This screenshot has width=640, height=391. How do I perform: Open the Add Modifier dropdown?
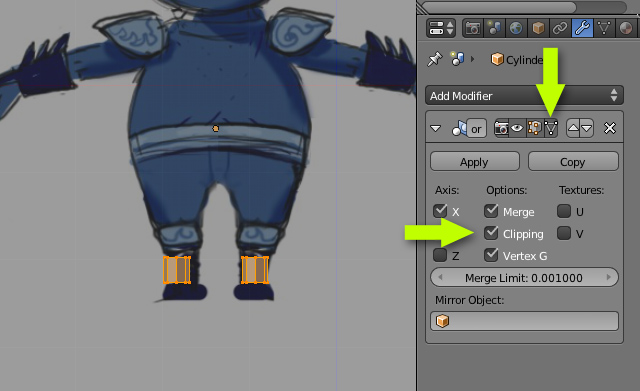click(524, 96)
